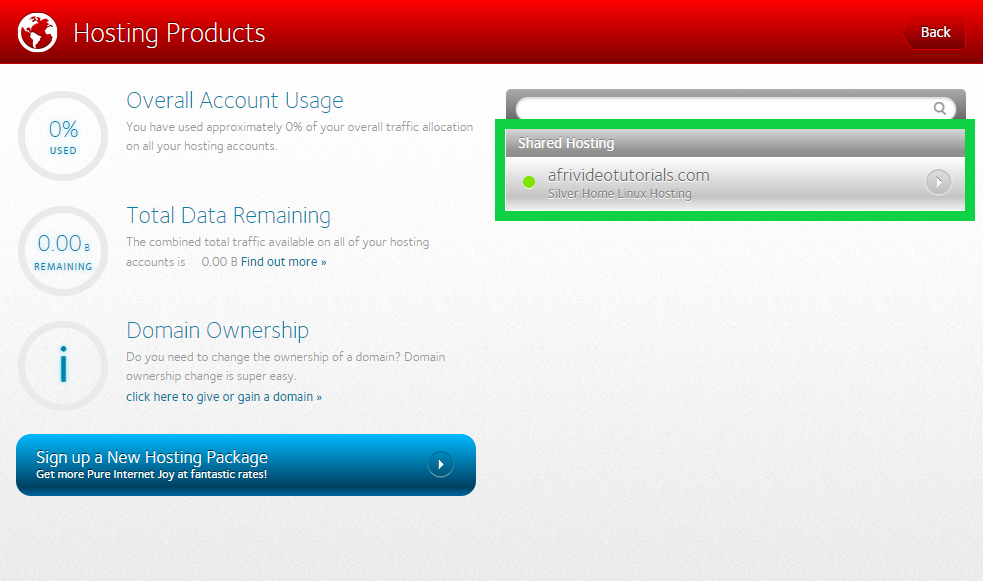Select the Domain Ownership heading

pos(217,330)
